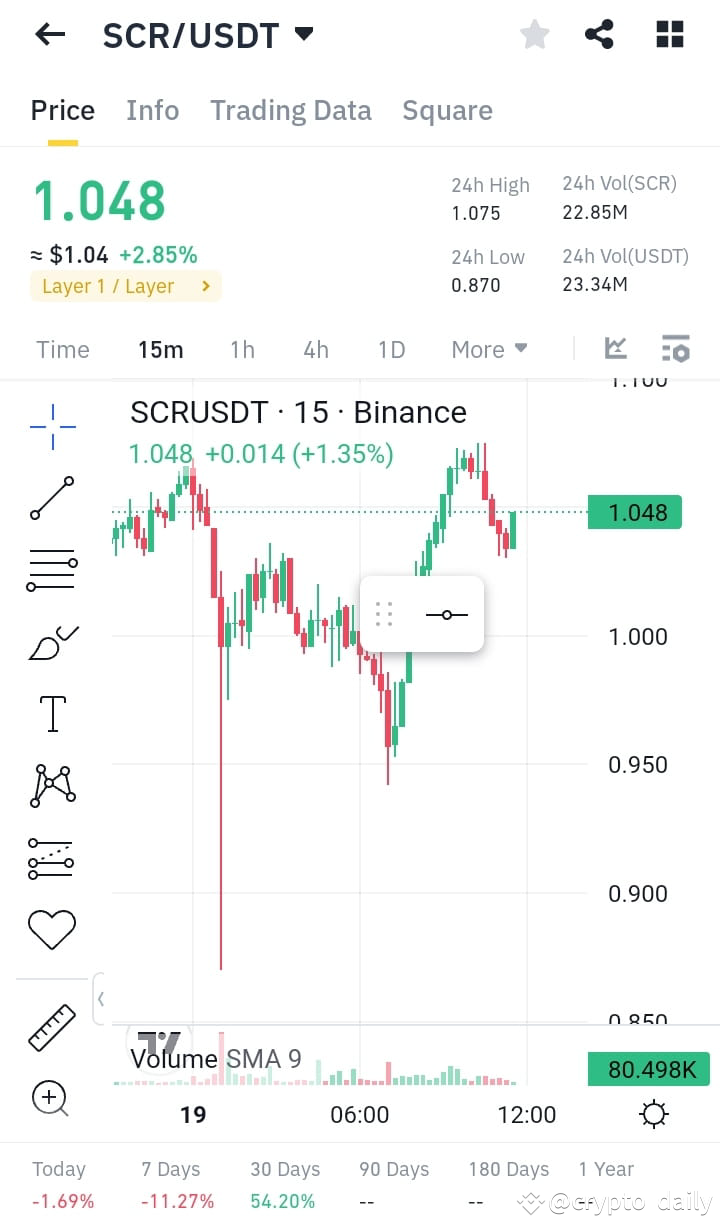Open the Layer 1 / Layer tag chevron
Viewport: 720px width, 1224px height.
click(x=207, y=287)
